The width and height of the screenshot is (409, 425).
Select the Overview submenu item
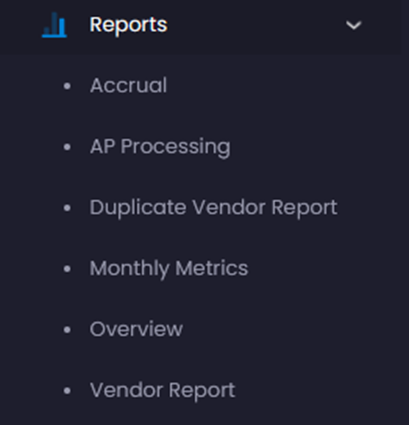(136, 329)
